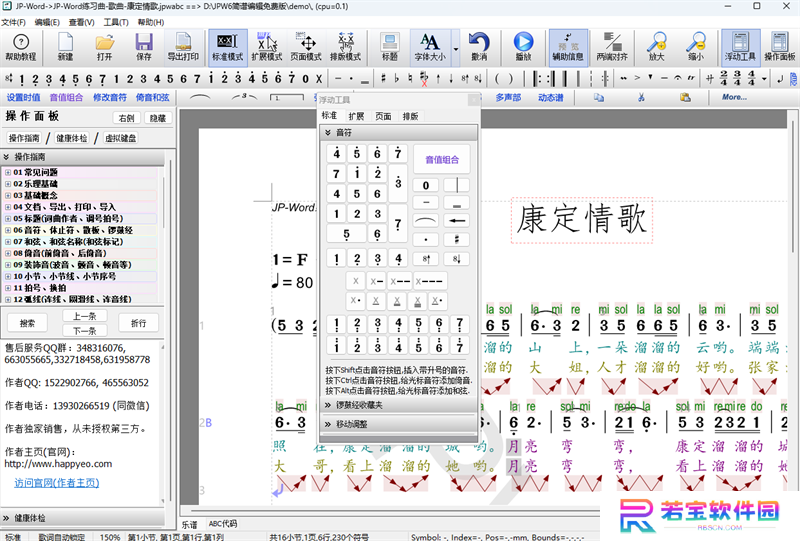The height and width of the screenshot is (541, 800).
Task: Toggle 两端对齐 justify alignment
Action: [612, 47]
